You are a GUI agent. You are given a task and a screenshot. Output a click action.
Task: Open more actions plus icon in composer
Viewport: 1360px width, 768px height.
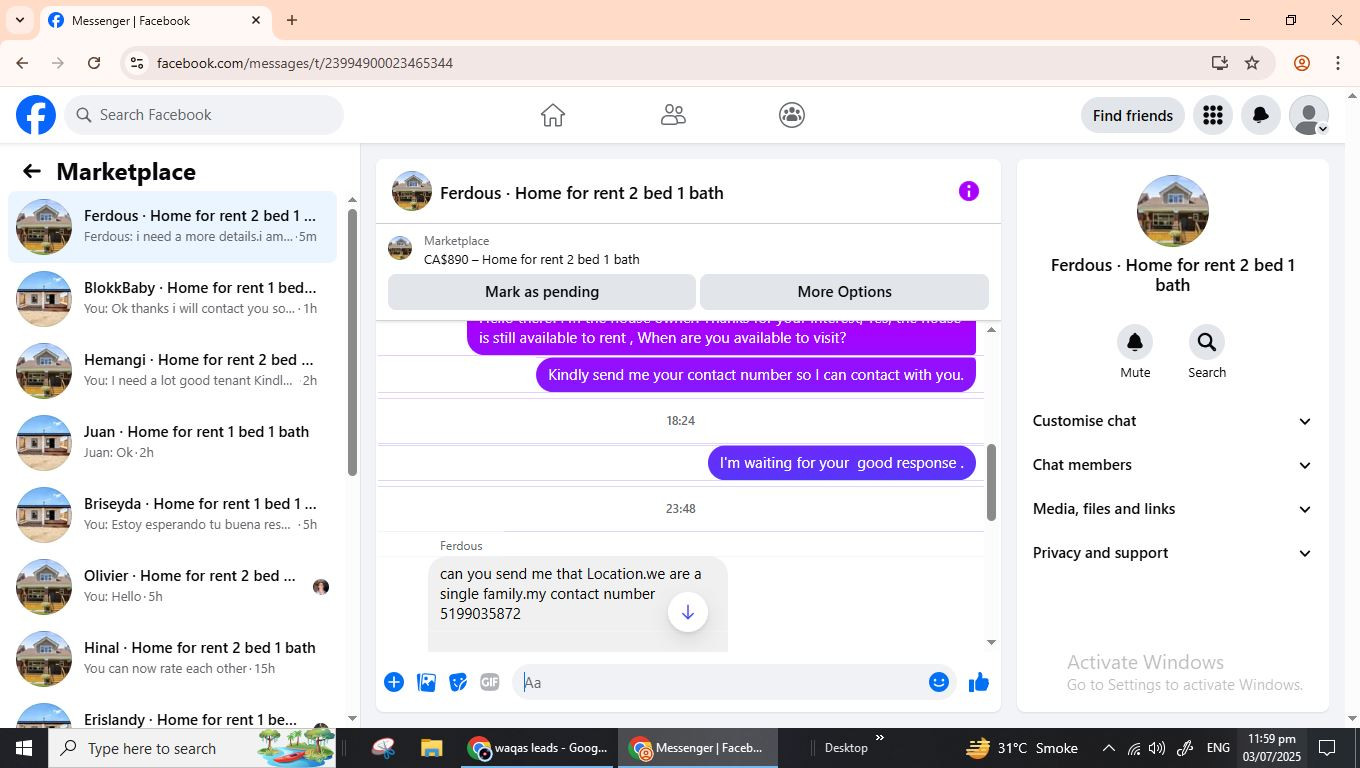pyautogui.click(x=394, y=682)
